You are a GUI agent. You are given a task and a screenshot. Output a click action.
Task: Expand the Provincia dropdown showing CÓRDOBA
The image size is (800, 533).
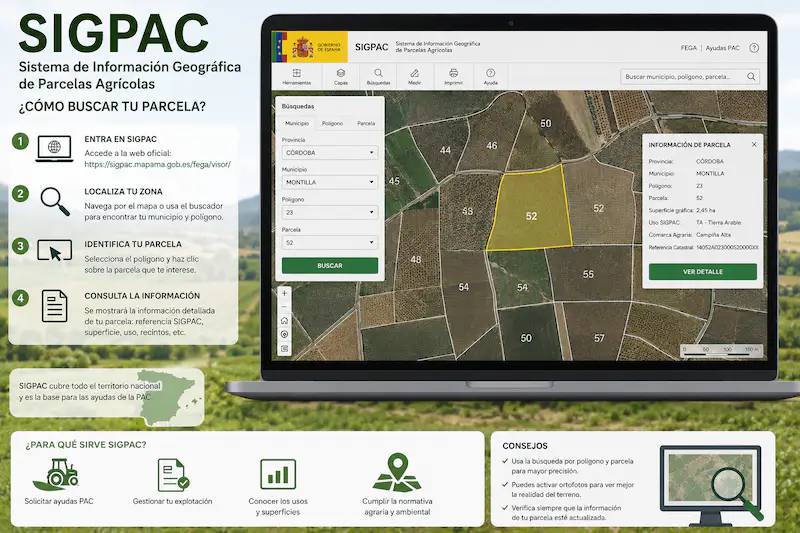pos(330,153)
